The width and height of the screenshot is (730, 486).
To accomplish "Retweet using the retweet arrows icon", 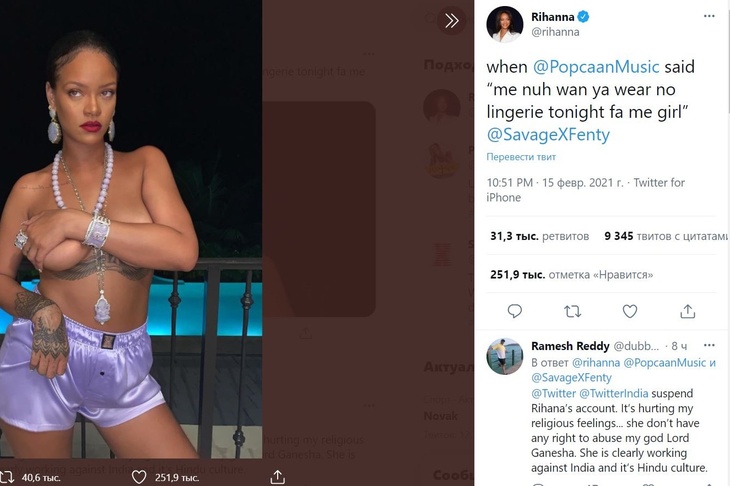I will pos(572,311).
